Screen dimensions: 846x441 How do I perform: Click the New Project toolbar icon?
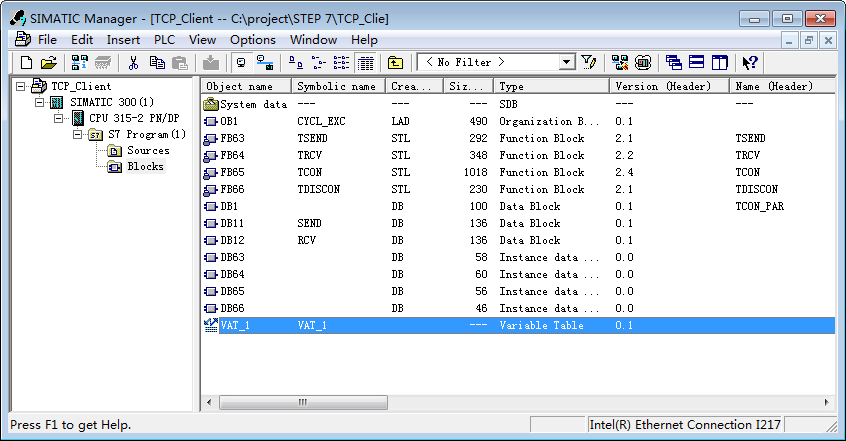(26, 63)
